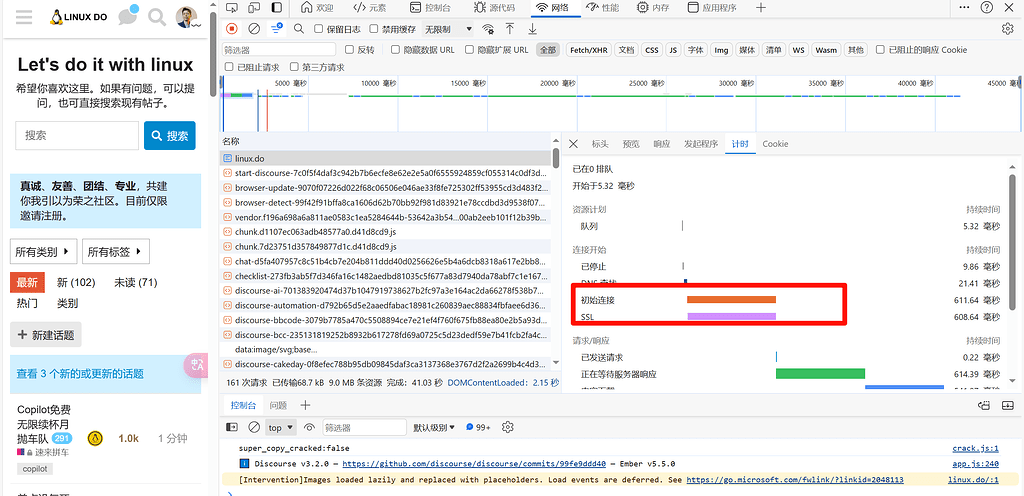1024x496 pixels.
Task: Clear console icon in drawer
Action: click(254, 427)
